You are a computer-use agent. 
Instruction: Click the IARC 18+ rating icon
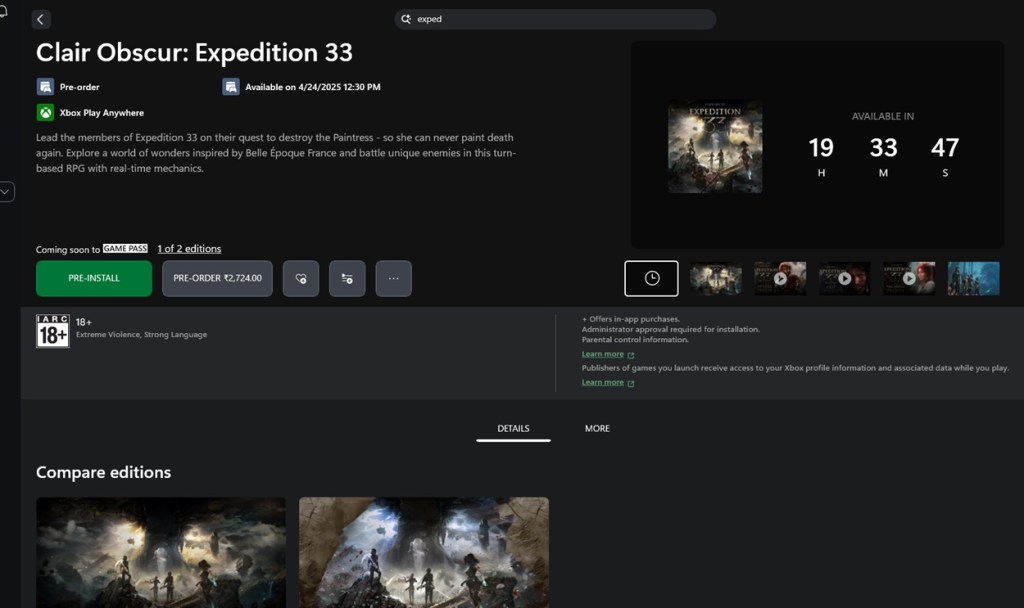[x=52, y=331]
